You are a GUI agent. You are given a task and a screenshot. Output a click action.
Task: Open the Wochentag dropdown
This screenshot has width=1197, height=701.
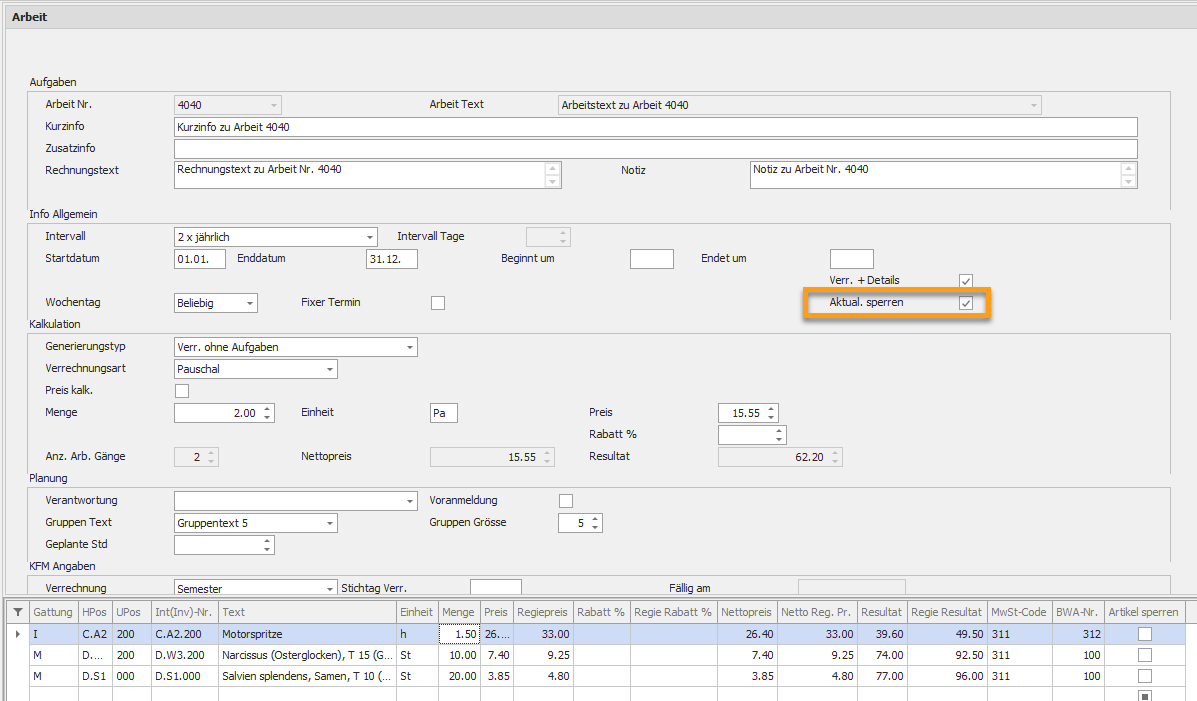(250, 303)
